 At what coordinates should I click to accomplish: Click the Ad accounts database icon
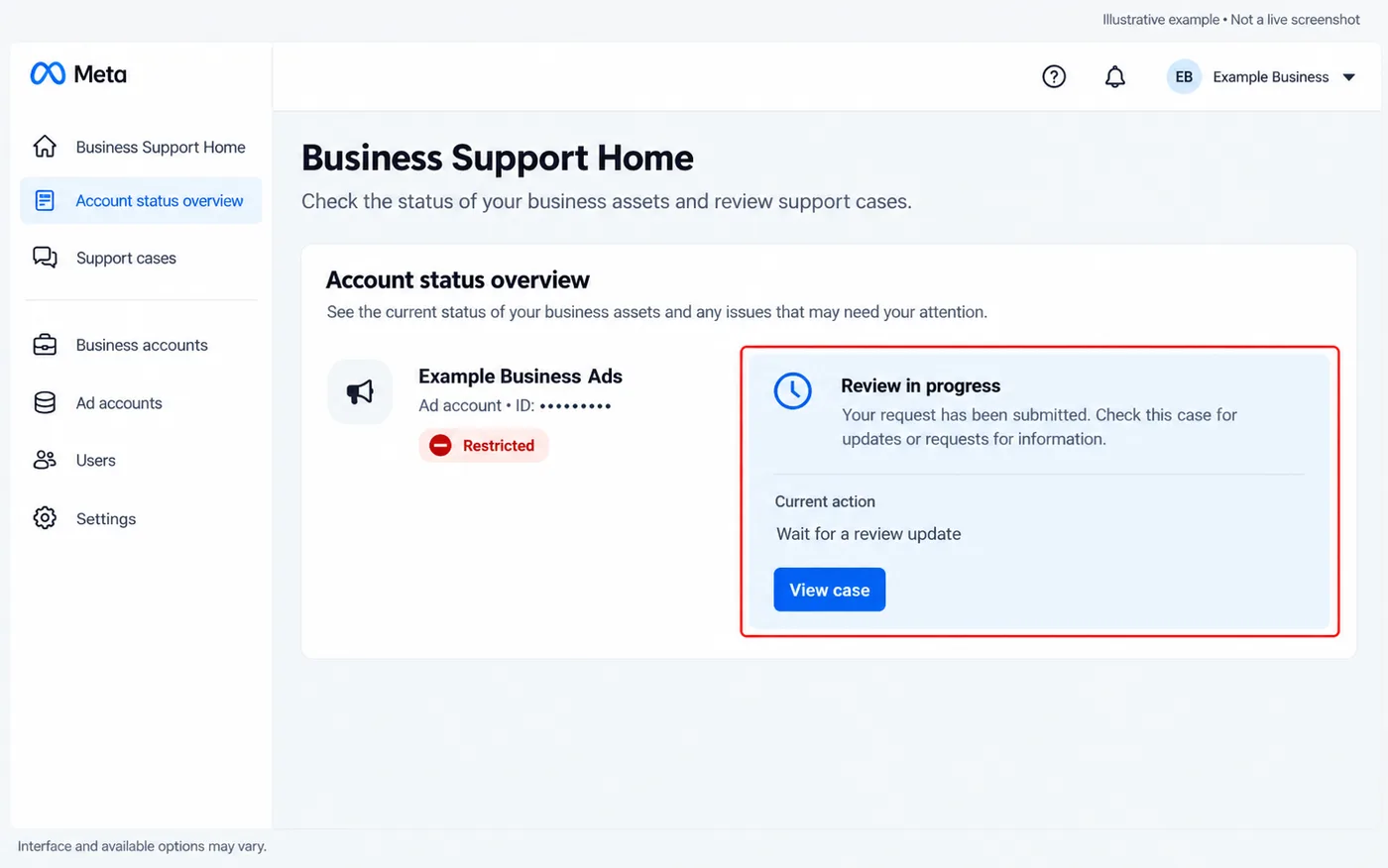click(45, 402)
